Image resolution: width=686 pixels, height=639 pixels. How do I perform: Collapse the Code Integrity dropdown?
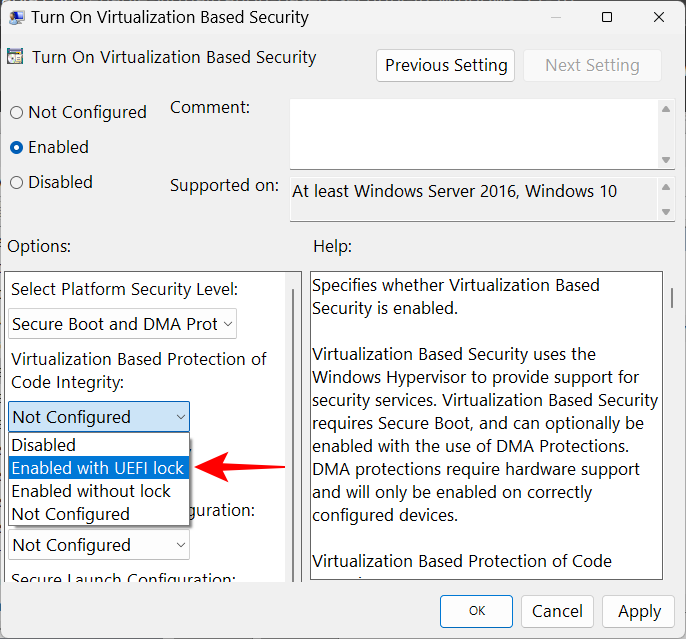99,417
